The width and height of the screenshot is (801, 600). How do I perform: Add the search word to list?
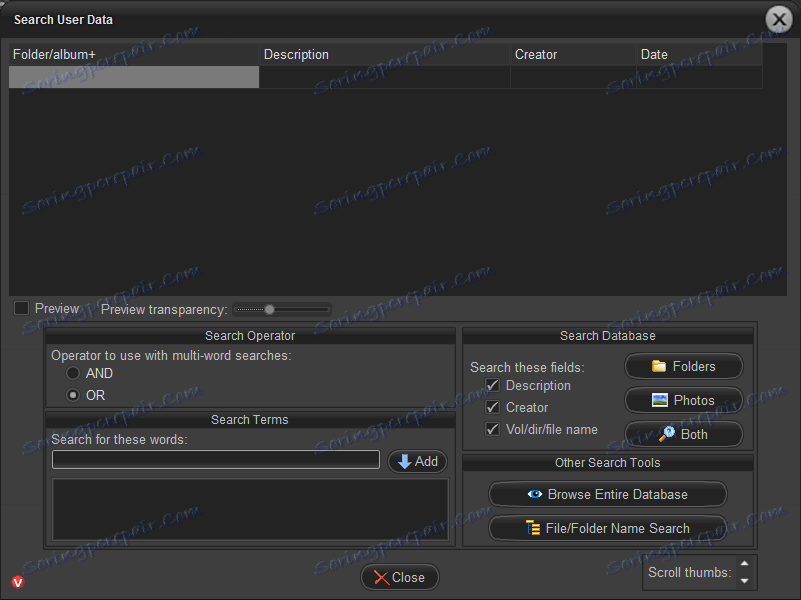(x=417, y=462)
